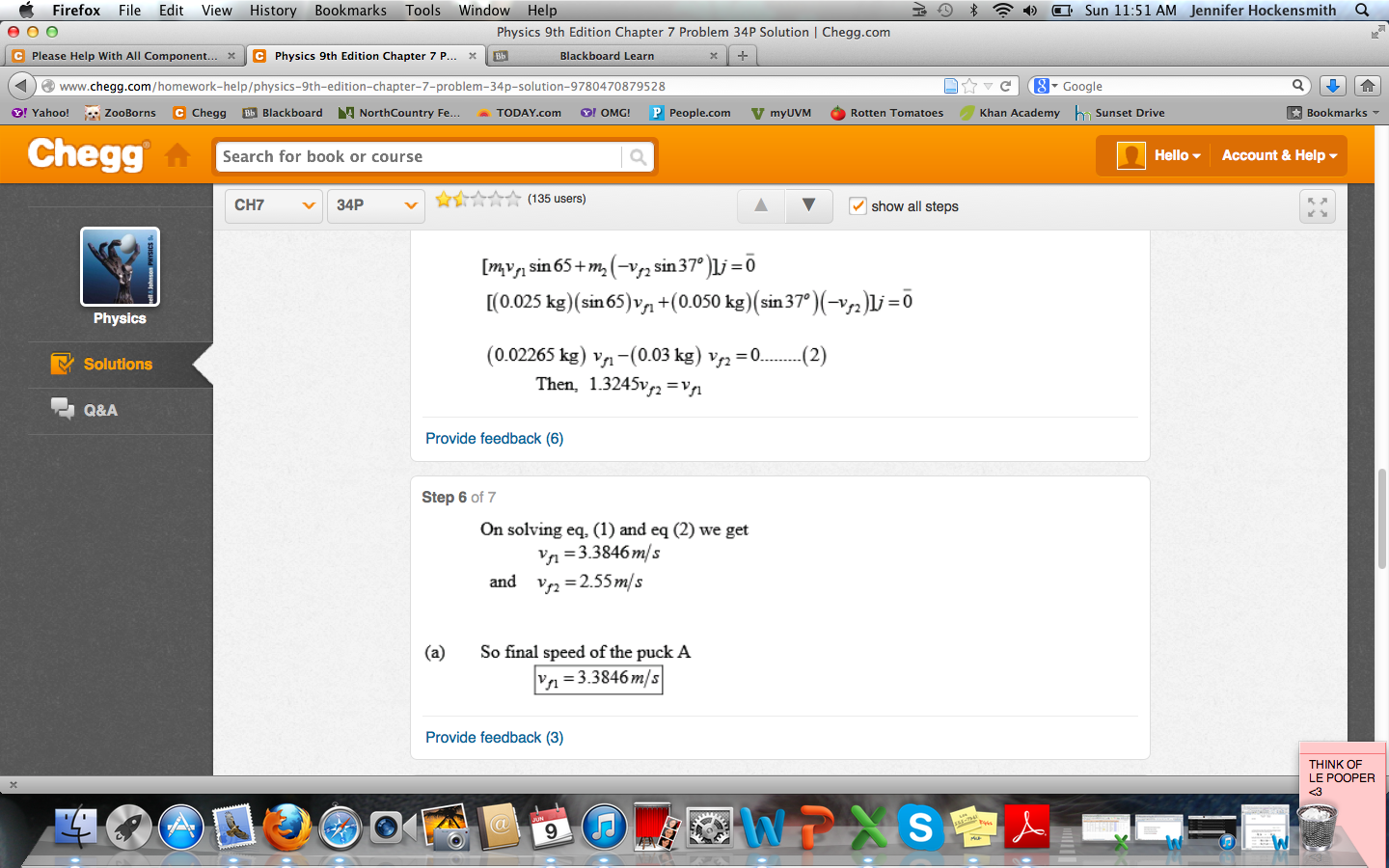Go to previous step with up arrow
This screenshot has height=868, width=1389.
tap(759, 205)
